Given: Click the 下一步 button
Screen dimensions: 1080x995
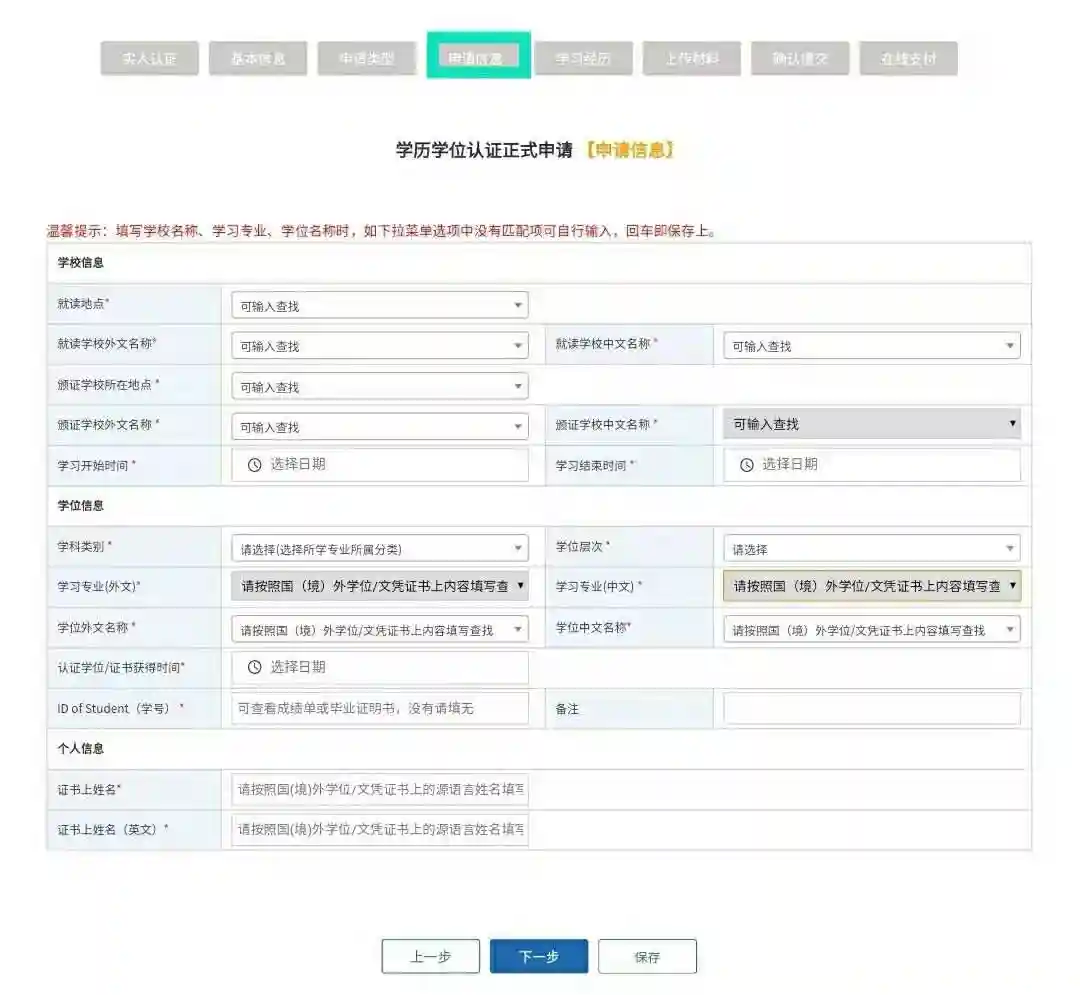Looking at the screenshot, I should (x=539, y=957).
